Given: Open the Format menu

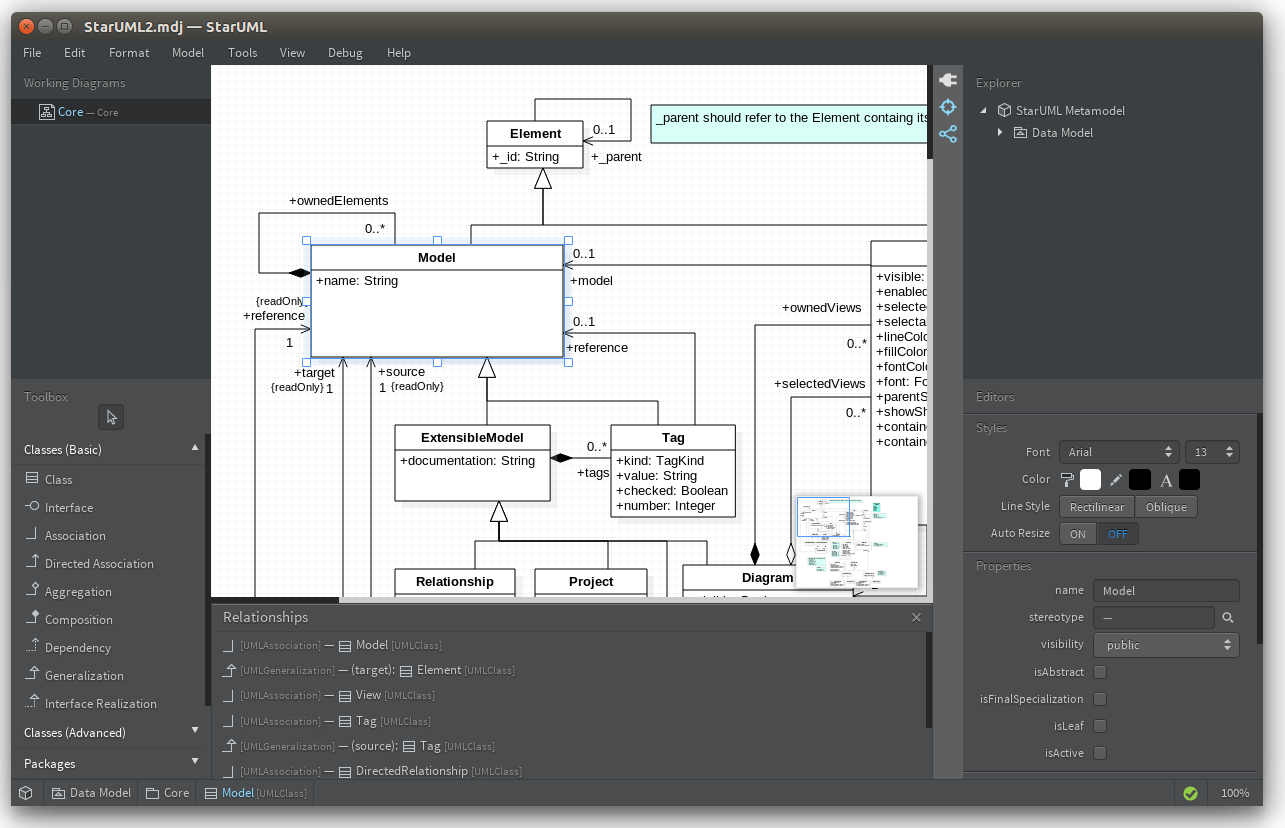Looking at the screenshot, I should pos(129,52).
